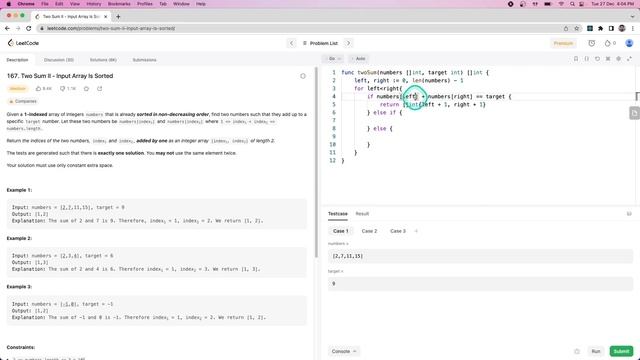Open the editor settings gear

point(618,59)
